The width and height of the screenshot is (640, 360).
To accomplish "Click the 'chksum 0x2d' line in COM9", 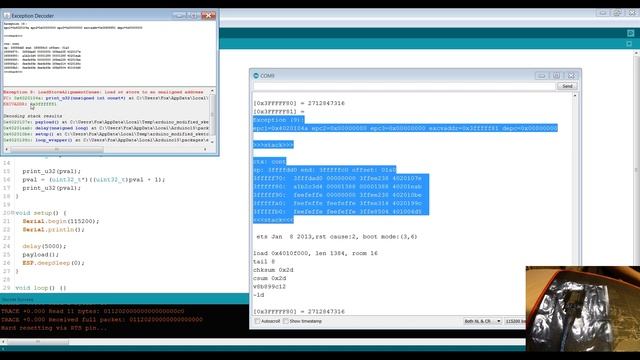I will coord(273,270).
